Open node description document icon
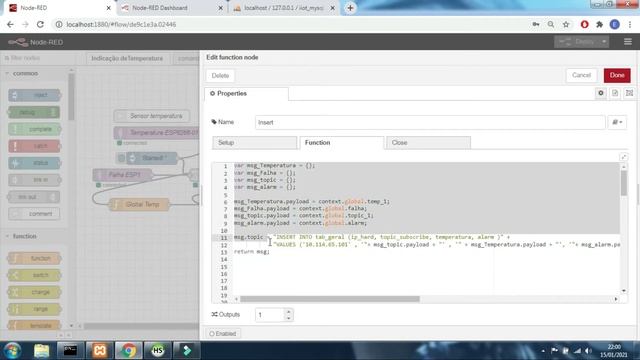 click(x=615, y=93)
